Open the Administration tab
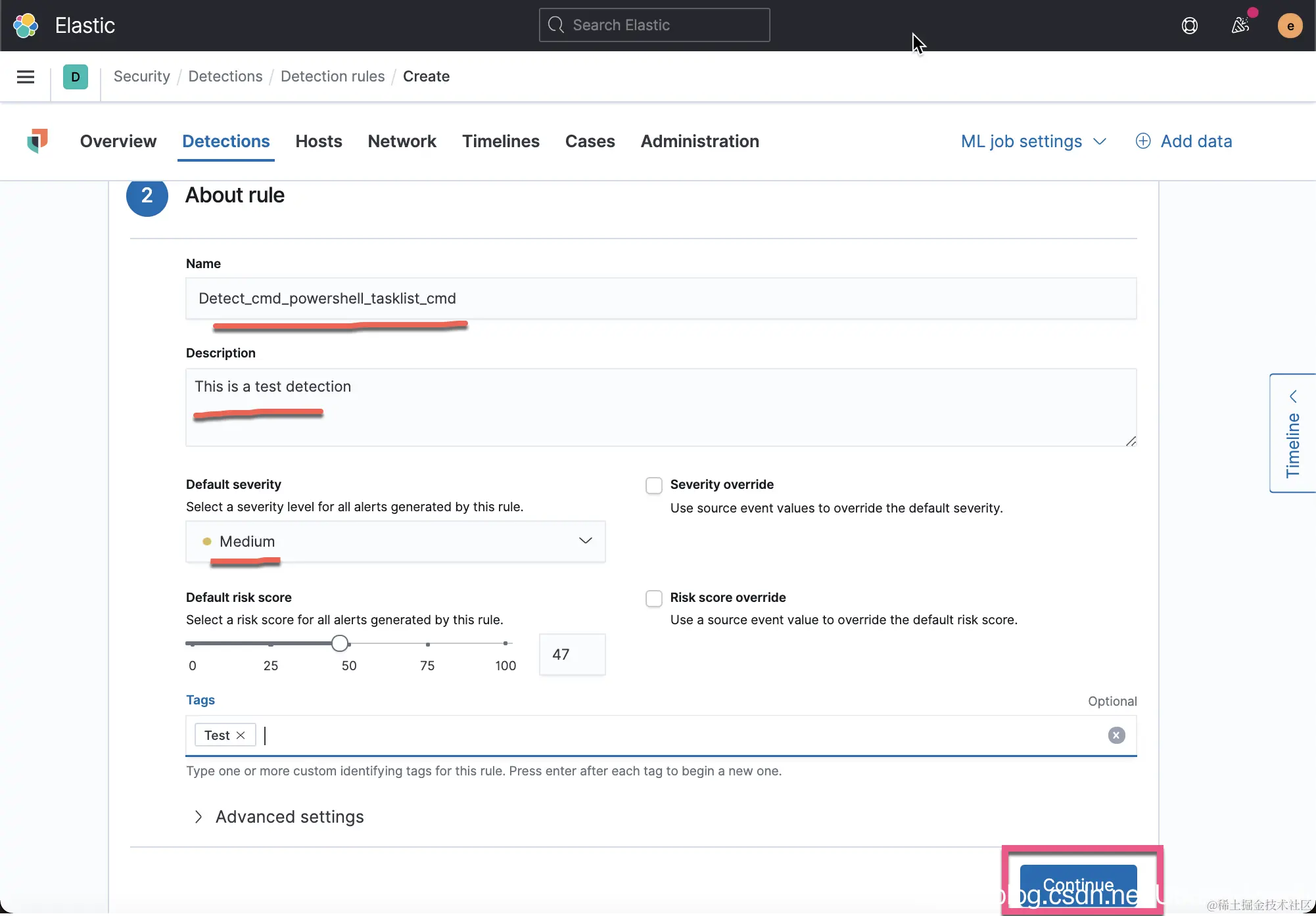This screenshot has width=1316, height=916. pyautogui.click(x=699, y=141)
